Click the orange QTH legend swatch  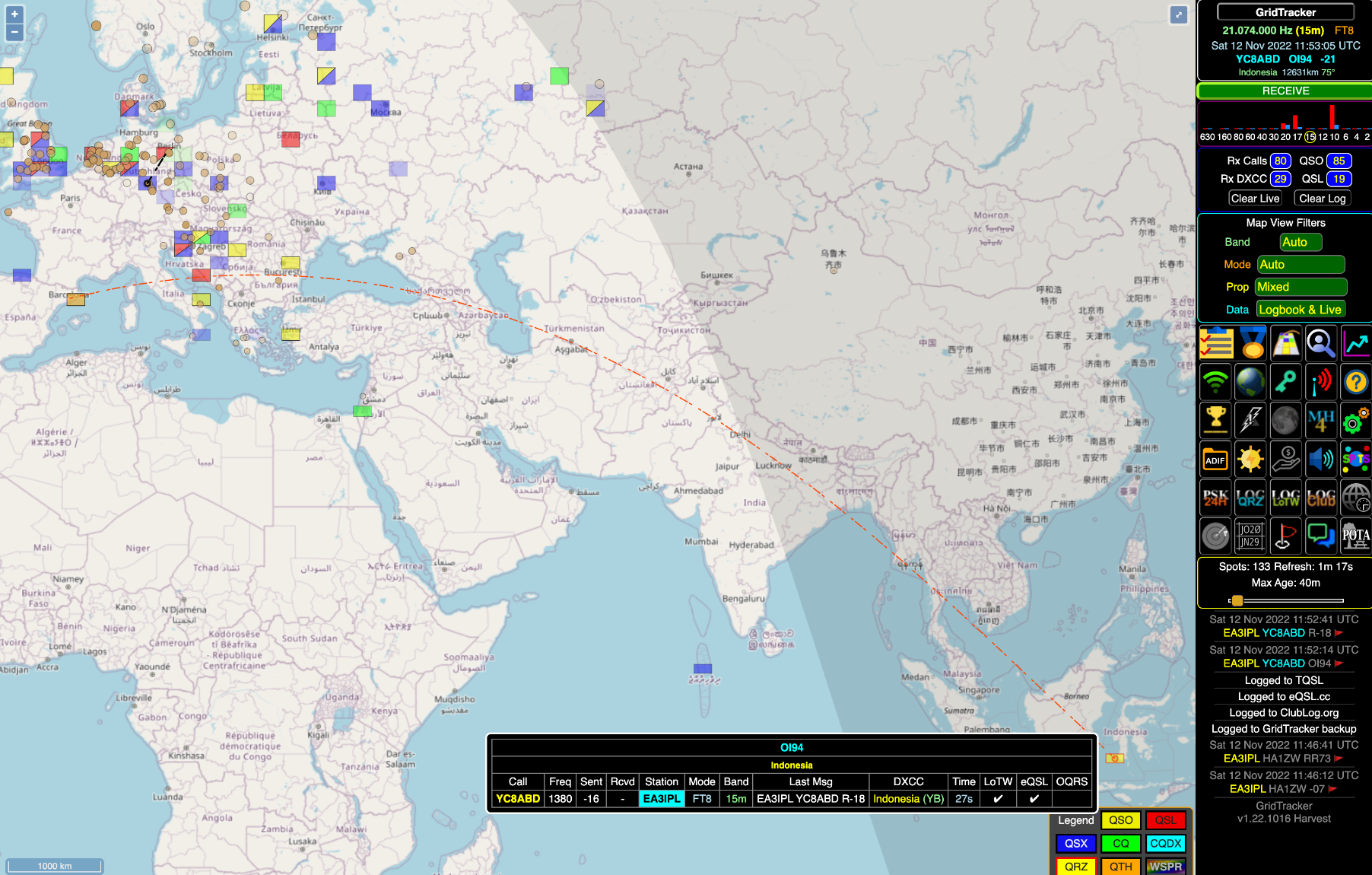coord(1120,866)
